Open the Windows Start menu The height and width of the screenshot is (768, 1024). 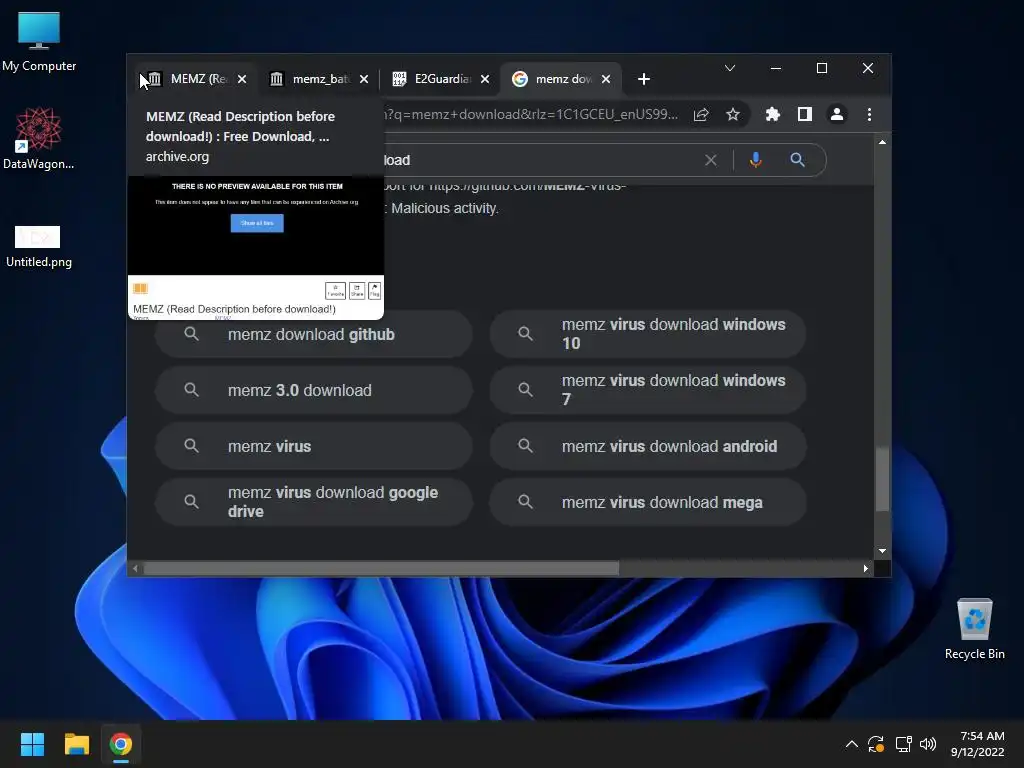[32, 744]
